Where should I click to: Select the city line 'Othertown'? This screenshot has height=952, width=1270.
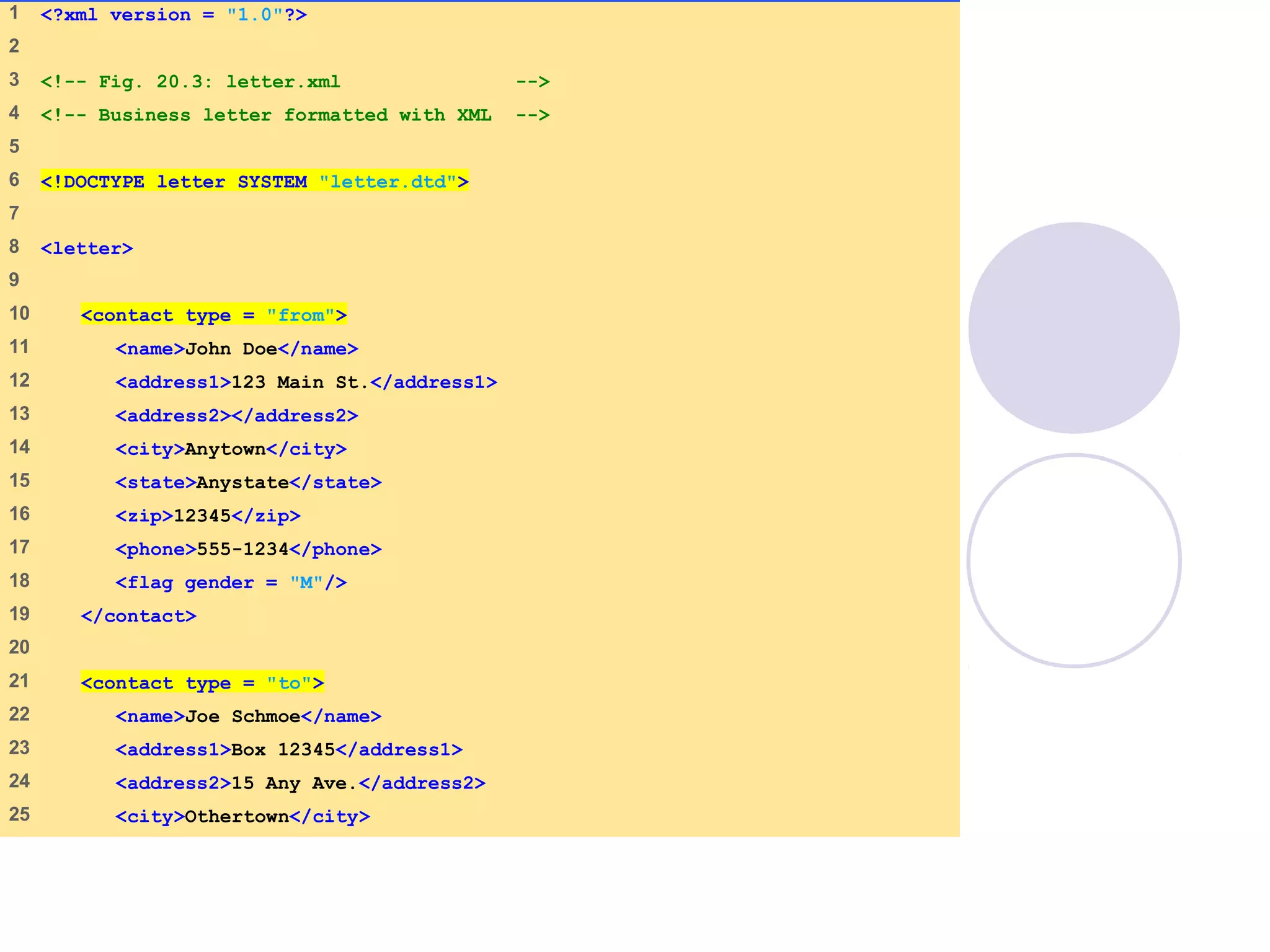(x=243, y=817)
